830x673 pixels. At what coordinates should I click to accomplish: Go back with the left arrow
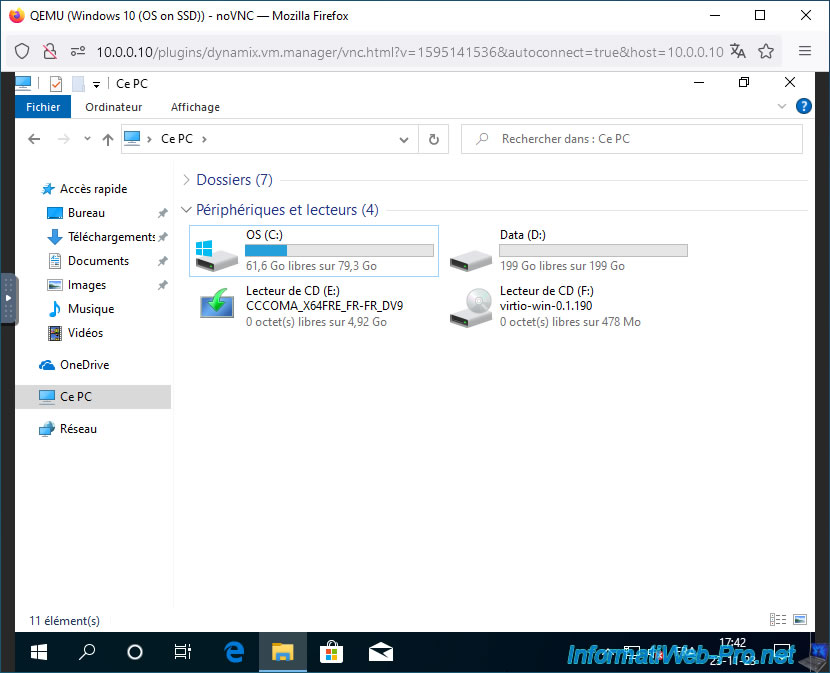coord(34,139)
